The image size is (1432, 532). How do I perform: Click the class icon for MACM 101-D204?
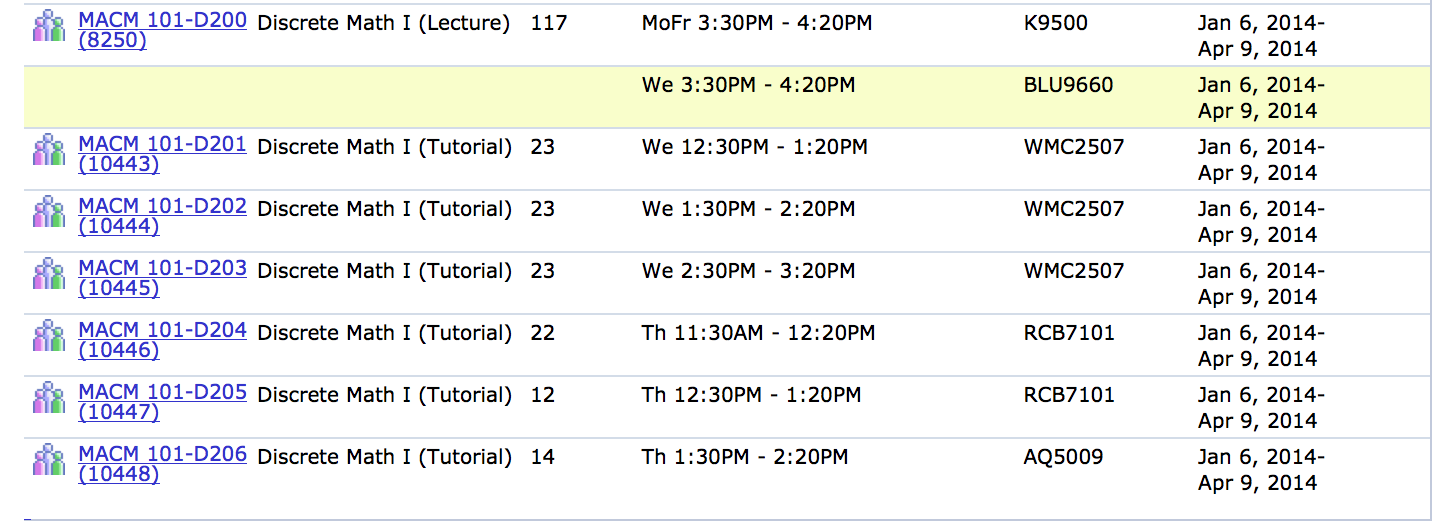coord(48,336)
